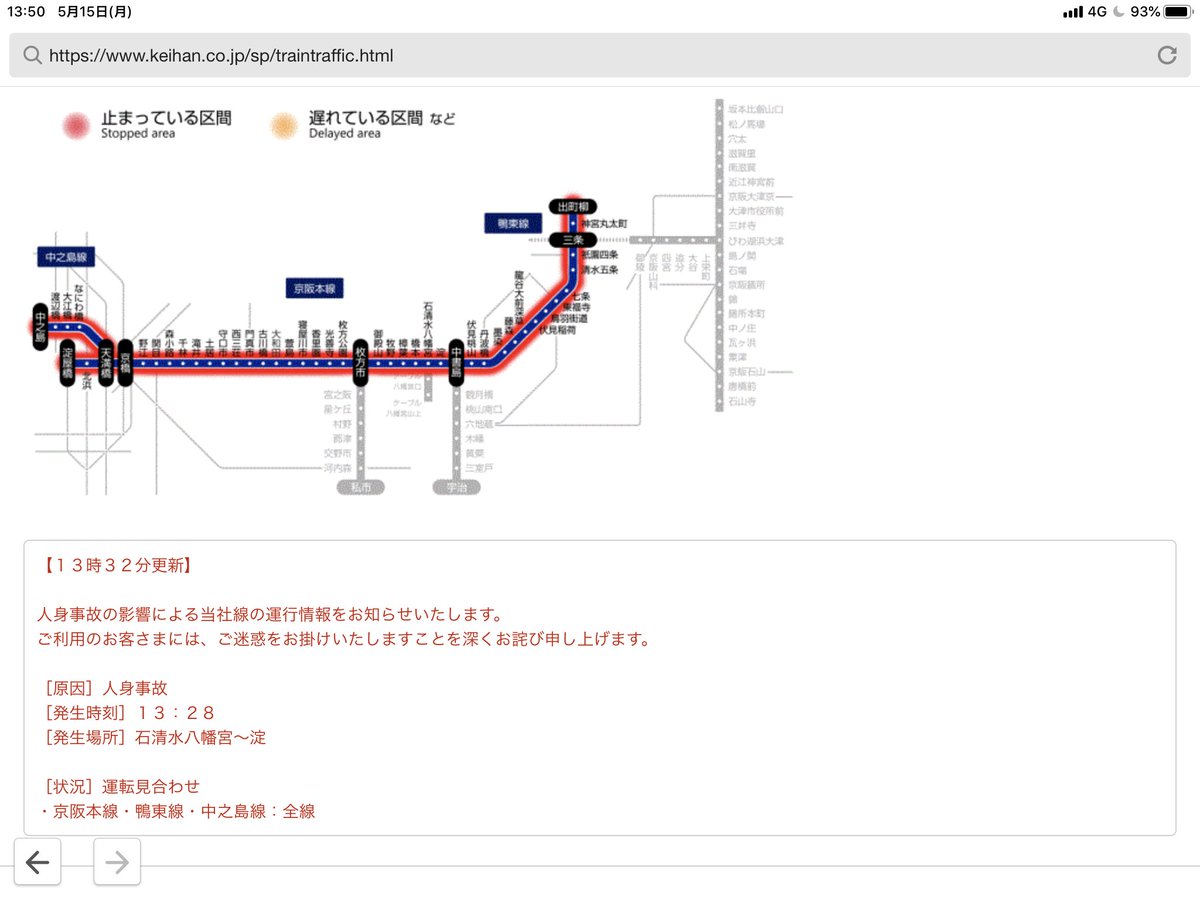
Task: Tap the 三室戸 station label
Action: click(x=477, y=467)
